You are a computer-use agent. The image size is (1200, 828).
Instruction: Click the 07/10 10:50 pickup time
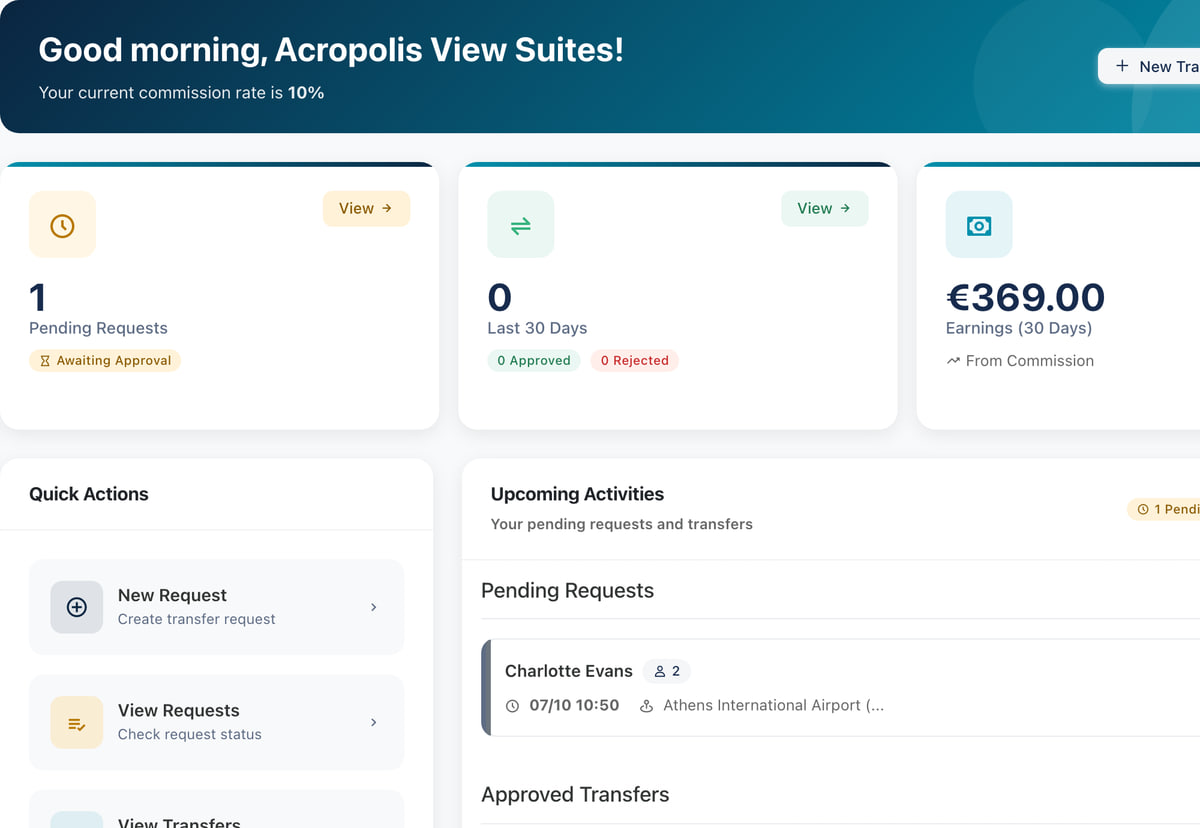point(574,705)
